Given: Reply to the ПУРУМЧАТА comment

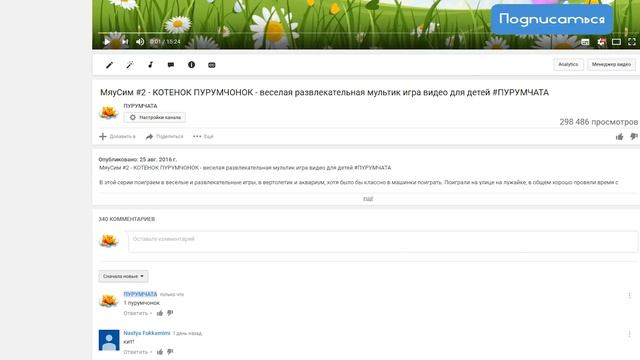Looking at the screenshot, I should pos(136,313).
